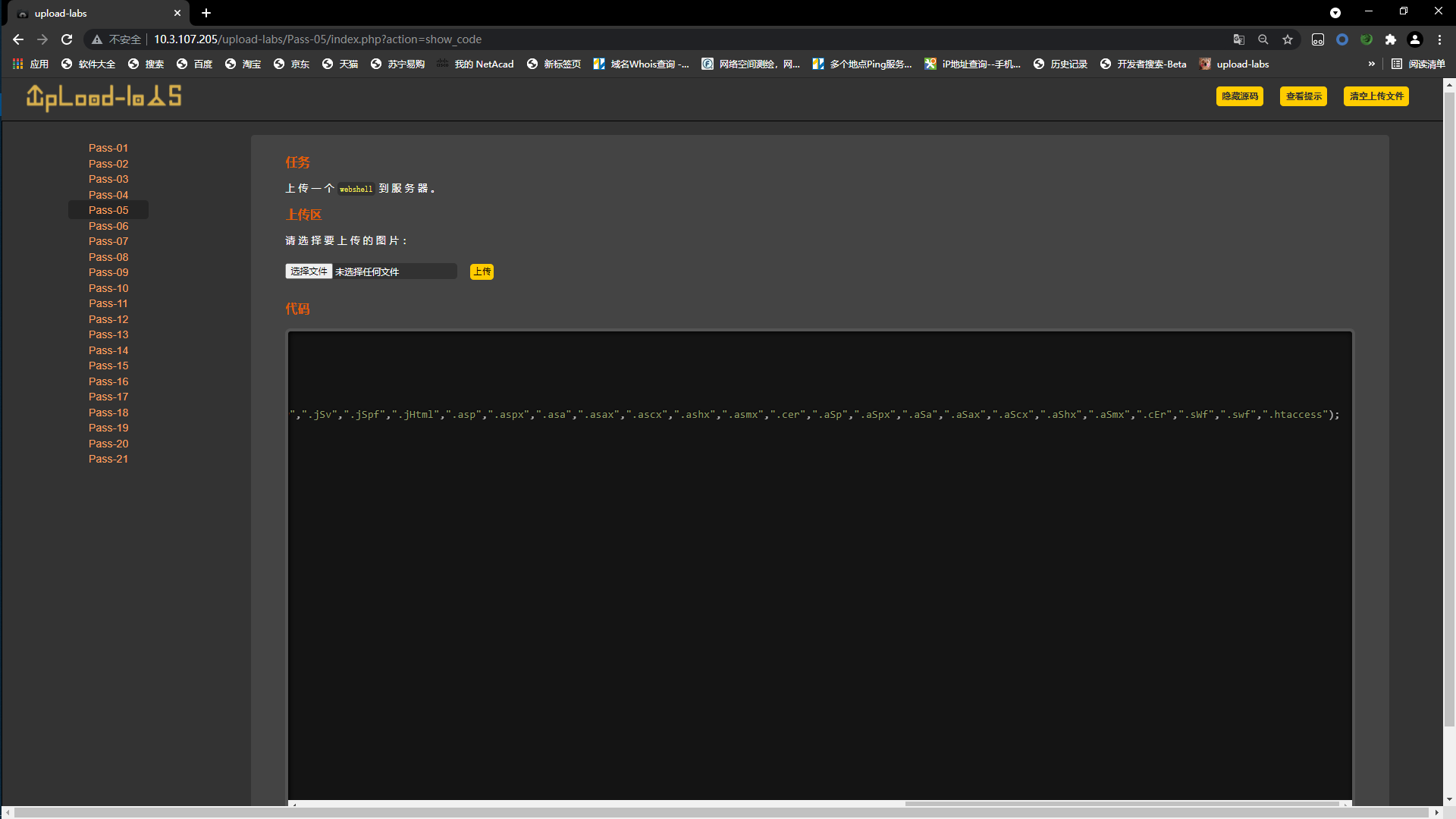The height and width of the screenshot is (819, 1456).
Task: Click the 隐藏源码 button
Action: point(1239,96)
